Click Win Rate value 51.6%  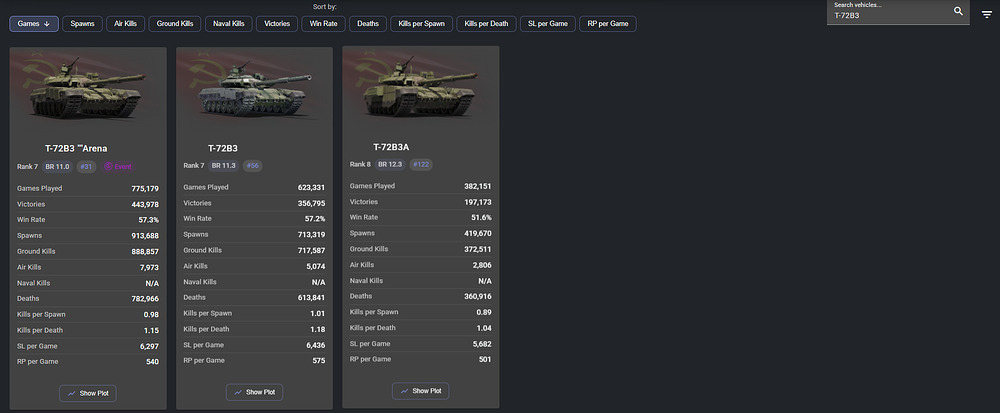(x=482, y=217)
